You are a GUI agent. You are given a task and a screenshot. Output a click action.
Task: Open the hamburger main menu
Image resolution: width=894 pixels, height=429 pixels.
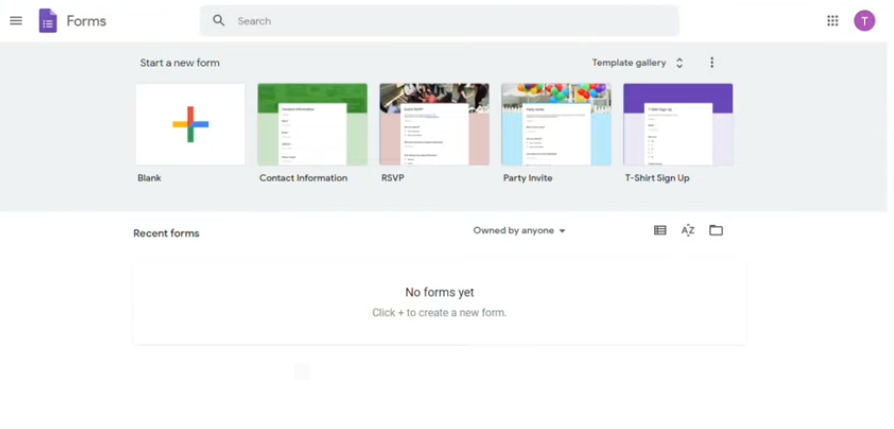coord(16,21)
